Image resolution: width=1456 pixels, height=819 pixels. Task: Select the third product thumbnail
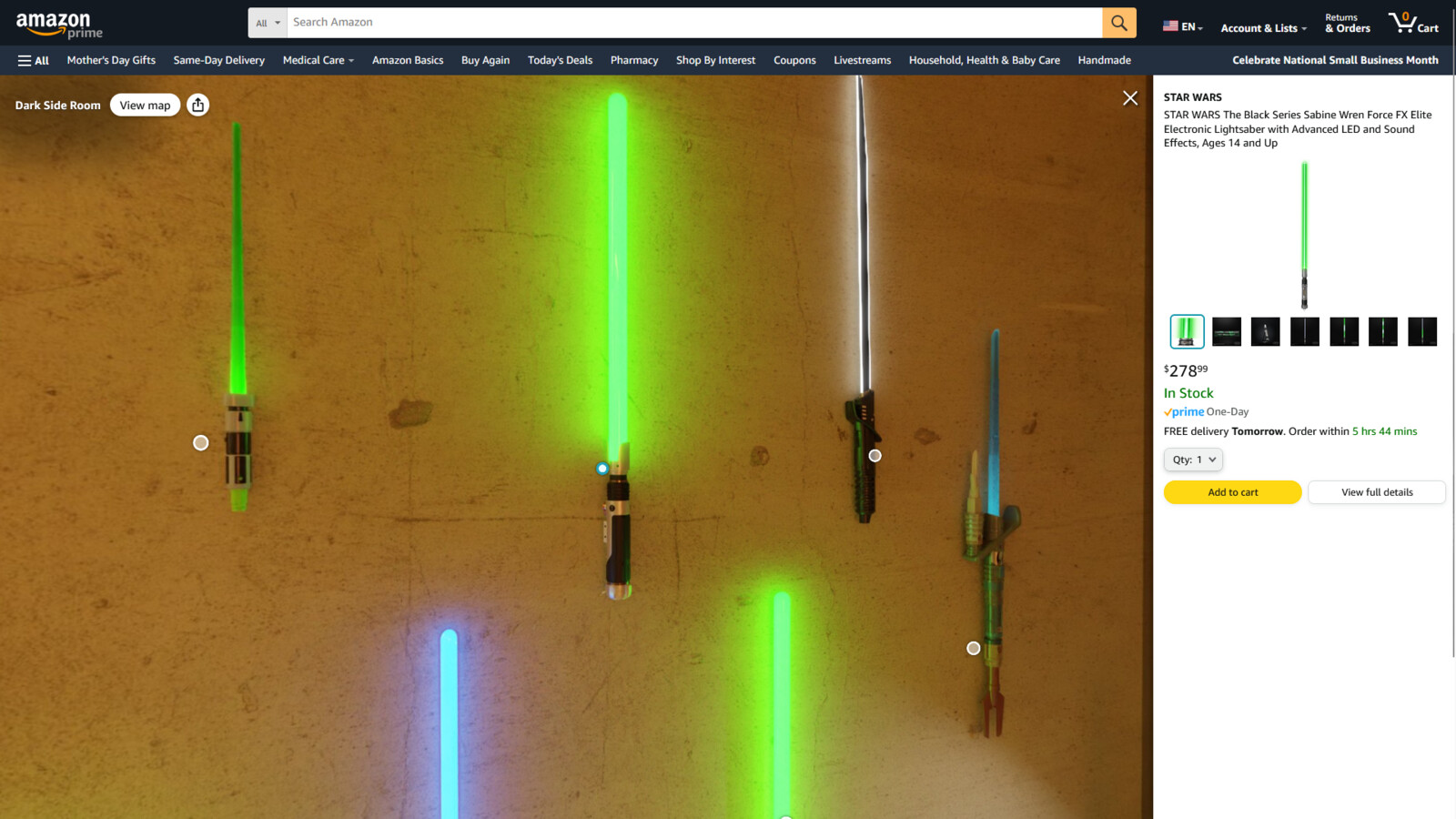tap(1266, 332)
